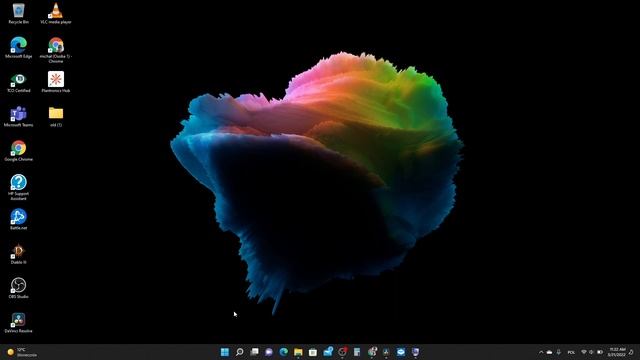
Task: Select the HP Support Assistant icon
Action: point(18,187)
